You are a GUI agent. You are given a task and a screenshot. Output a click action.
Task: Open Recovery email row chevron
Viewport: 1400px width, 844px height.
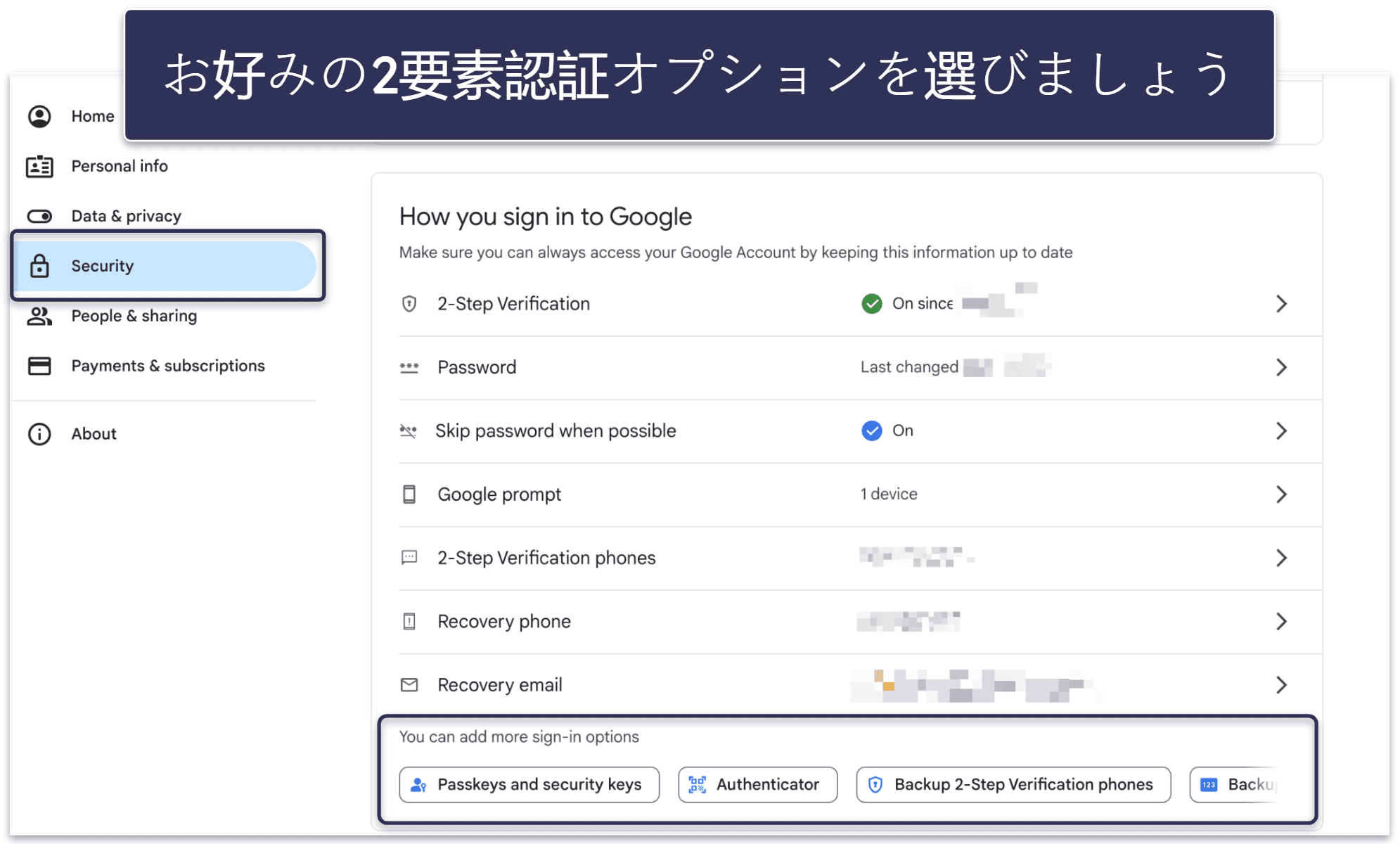coord(1281,685)
